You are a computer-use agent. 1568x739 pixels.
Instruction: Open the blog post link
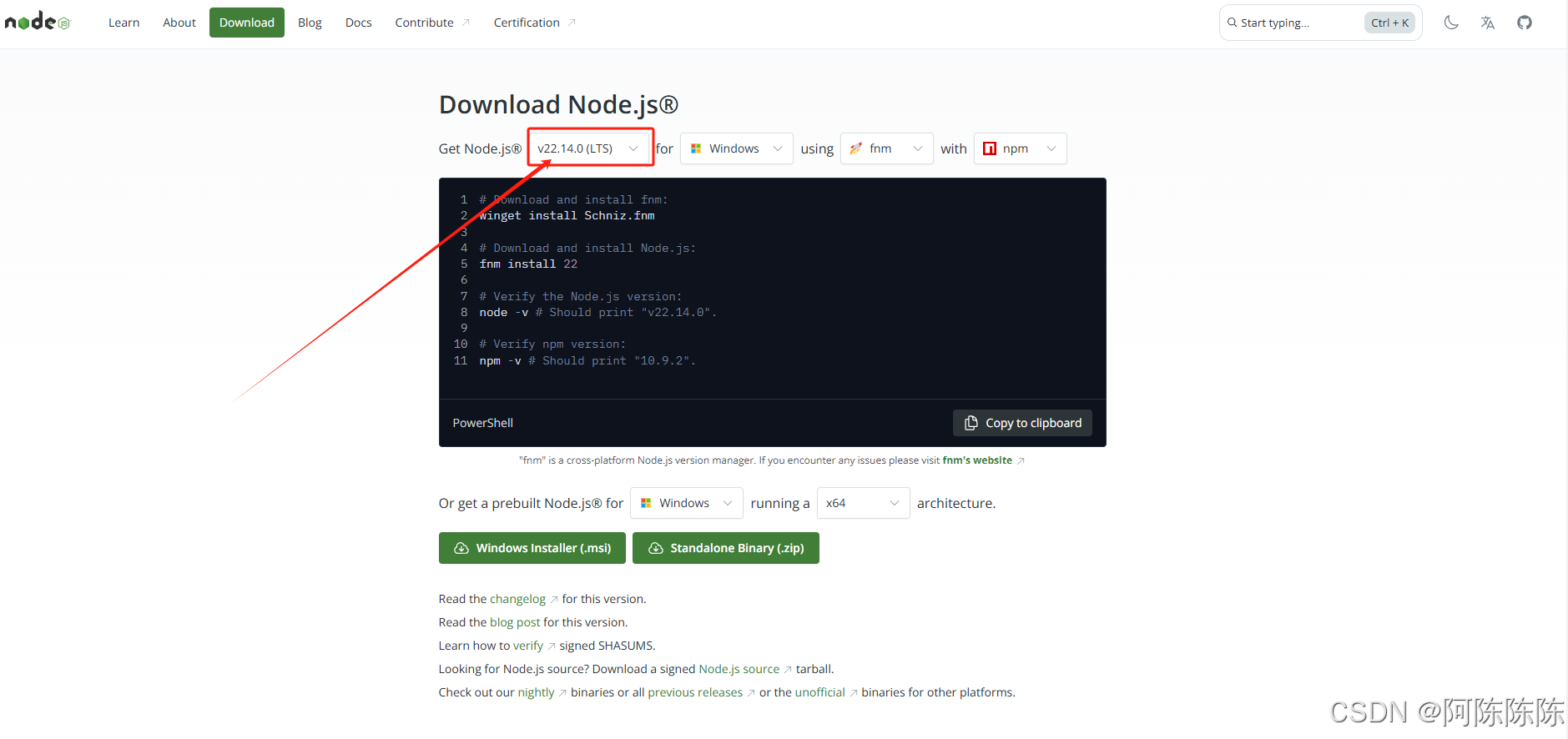tap(515, 622)
